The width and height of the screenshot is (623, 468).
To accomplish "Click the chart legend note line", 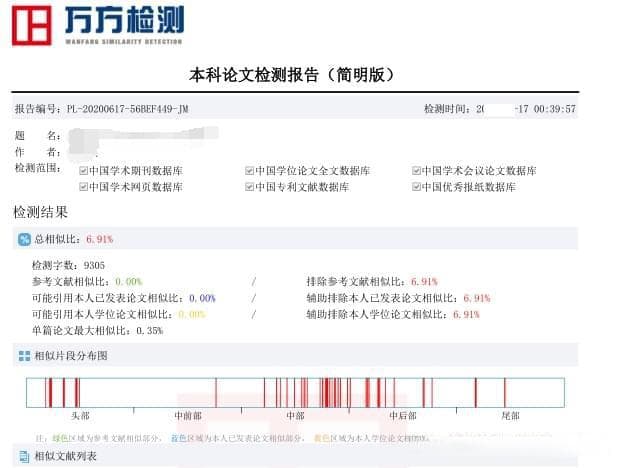I will pyautogui.click(x=232, y=438).
